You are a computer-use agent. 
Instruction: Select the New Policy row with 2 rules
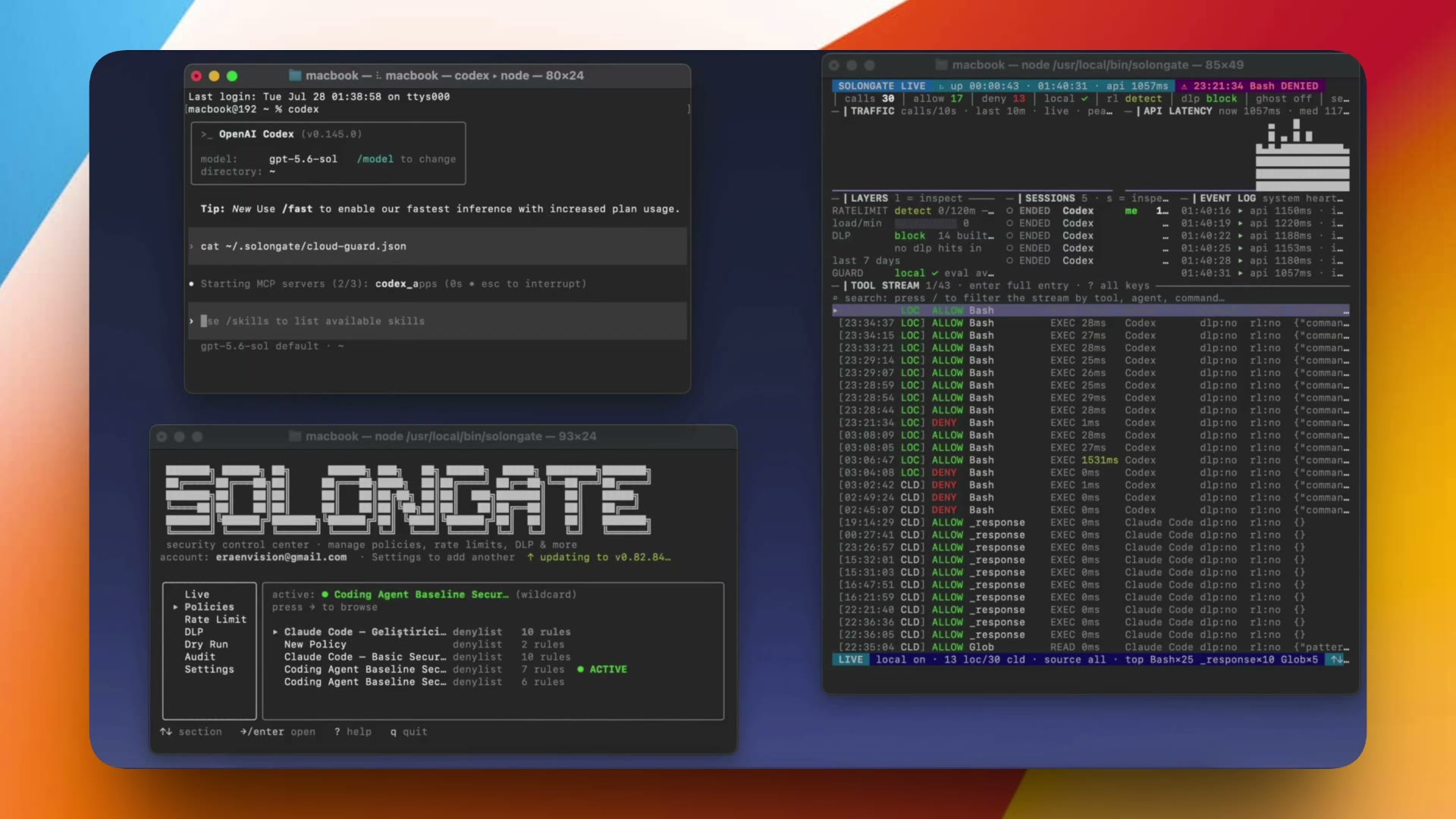pyautogui.click(x=425, y=645)
